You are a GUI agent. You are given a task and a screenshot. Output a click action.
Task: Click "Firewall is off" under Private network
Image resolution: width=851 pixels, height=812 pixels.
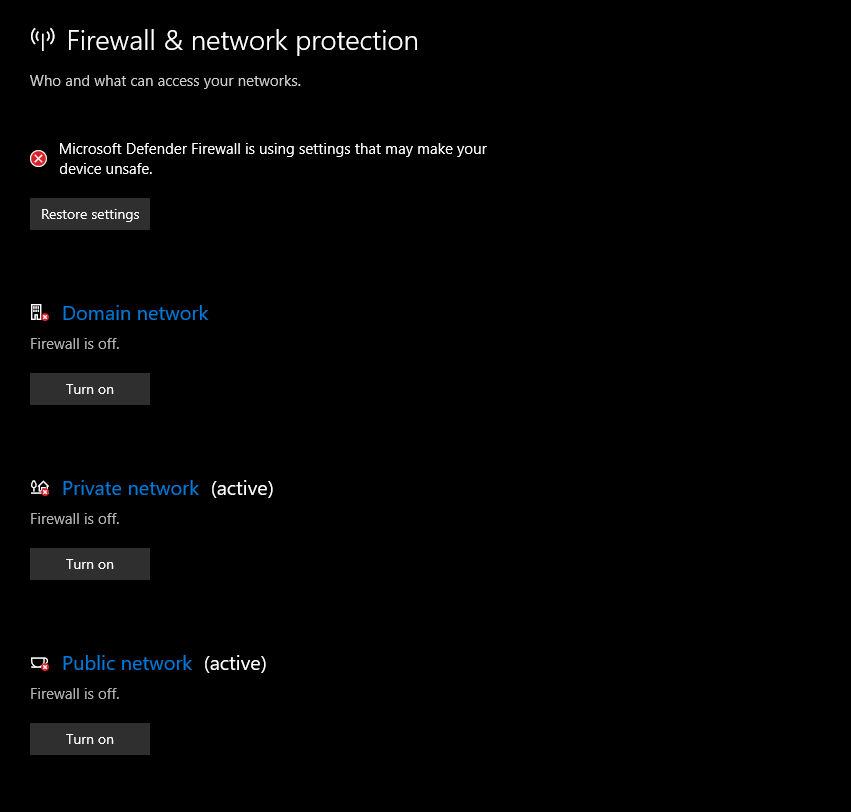(75, 519)
